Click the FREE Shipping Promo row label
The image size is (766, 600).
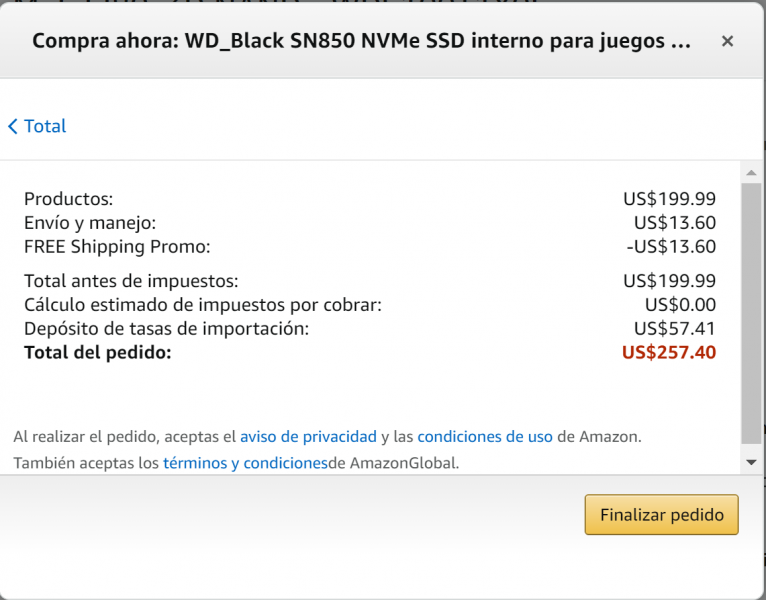pyautogui.click(x=117, y=247)
